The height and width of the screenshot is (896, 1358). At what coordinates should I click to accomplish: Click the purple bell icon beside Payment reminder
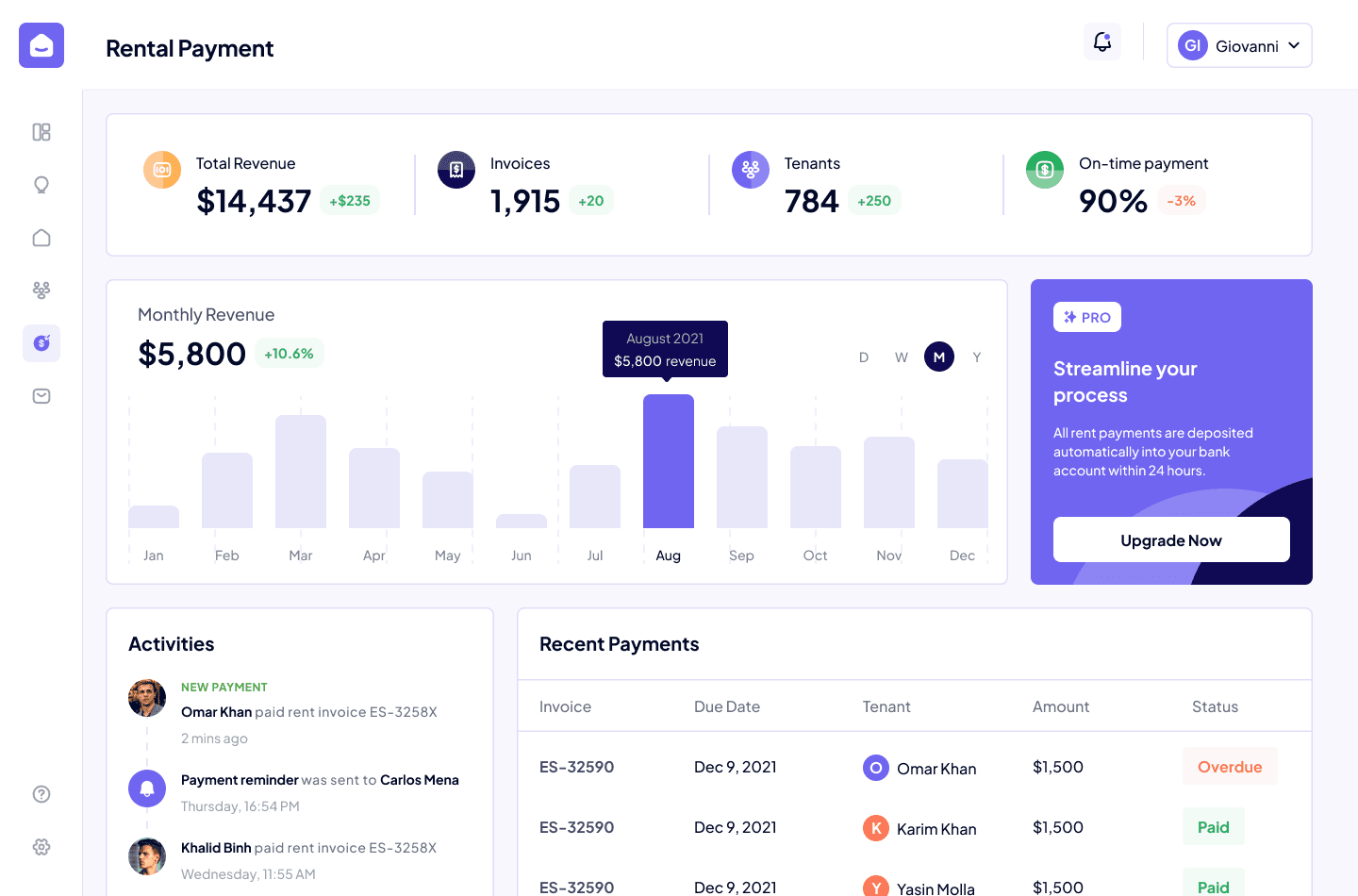147,788
